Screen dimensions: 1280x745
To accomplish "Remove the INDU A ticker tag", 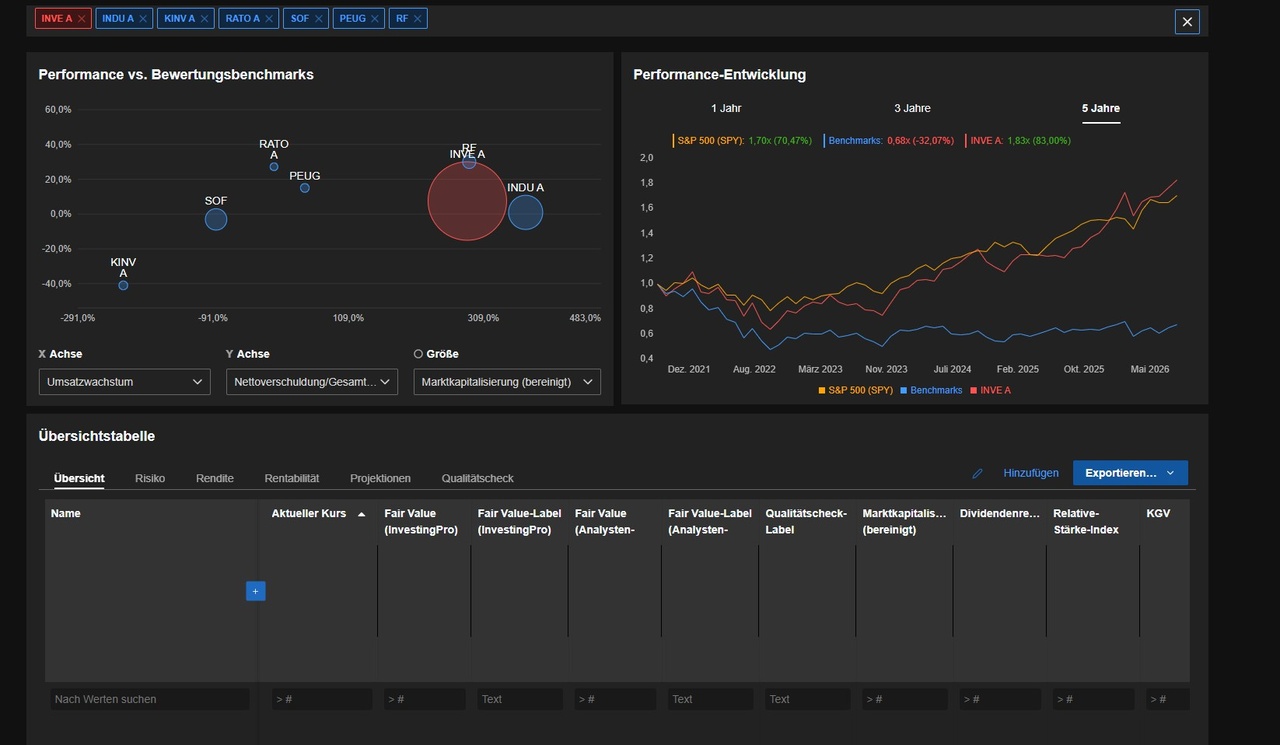I will pos(143,19).
